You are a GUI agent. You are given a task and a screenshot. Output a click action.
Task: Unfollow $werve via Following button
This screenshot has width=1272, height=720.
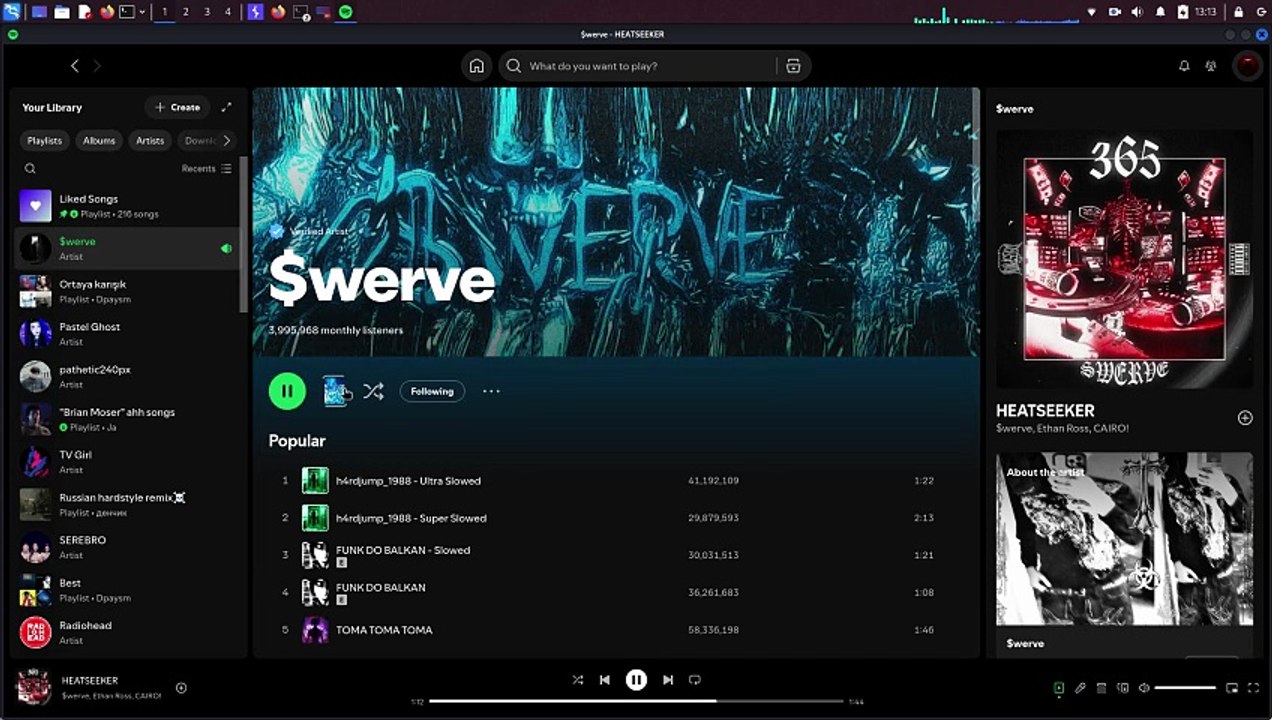[x=432, y=391]
